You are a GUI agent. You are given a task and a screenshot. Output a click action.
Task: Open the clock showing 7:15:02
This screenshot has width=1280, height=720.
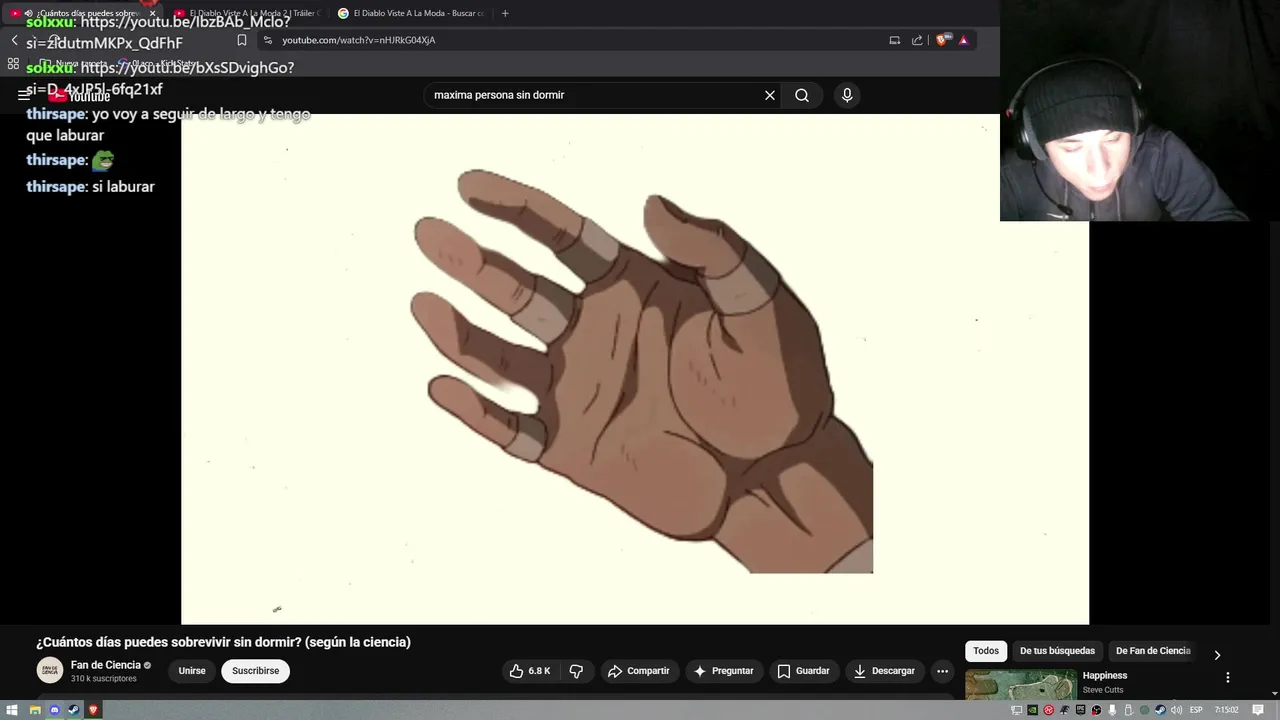tap(1227, 710)
